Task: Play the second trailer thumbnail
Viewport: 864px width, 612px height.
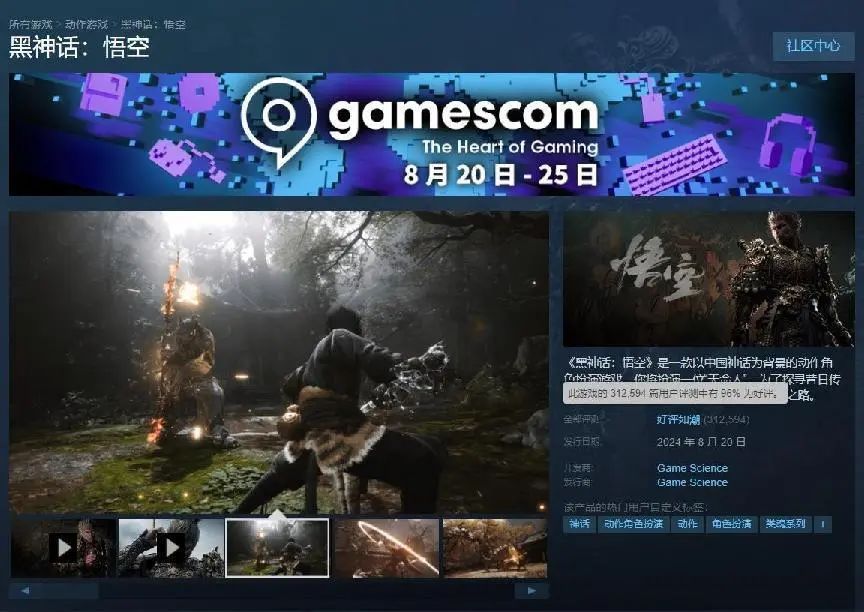Action: [x=170, y=547]
